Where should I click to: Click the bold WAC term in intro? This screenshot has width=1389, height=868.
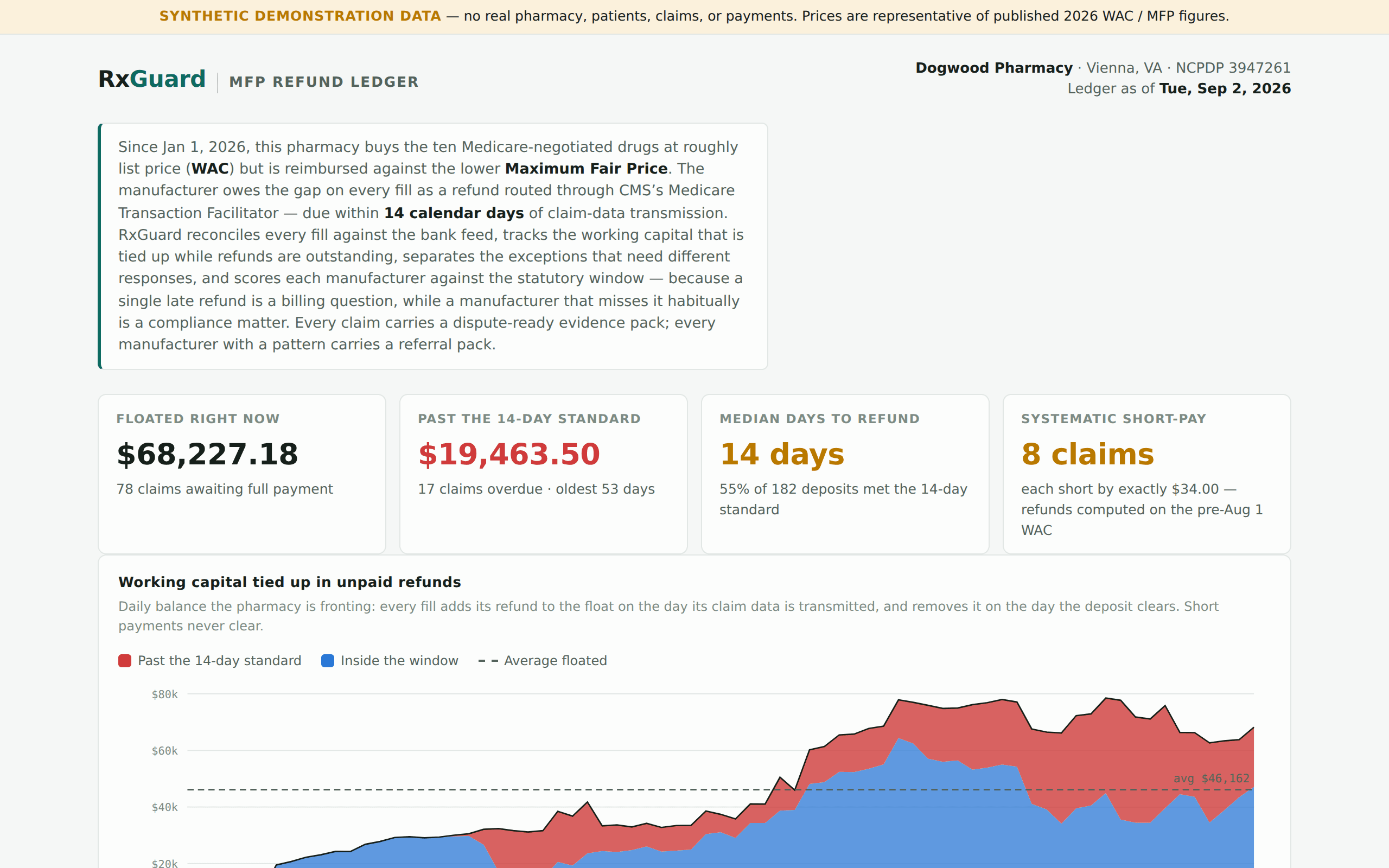pos(210,169)
